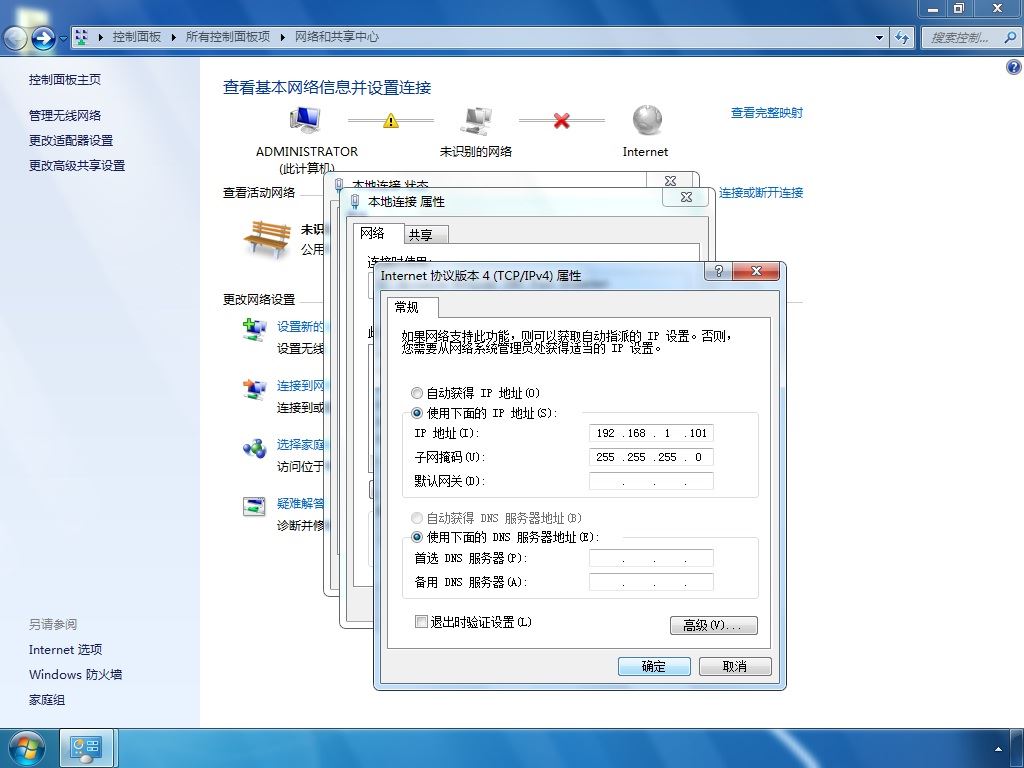The height and width of the screenshot is (768, 1024).
Task: Open 更改适配器设置 link
Action: click(x=71, y=140)
